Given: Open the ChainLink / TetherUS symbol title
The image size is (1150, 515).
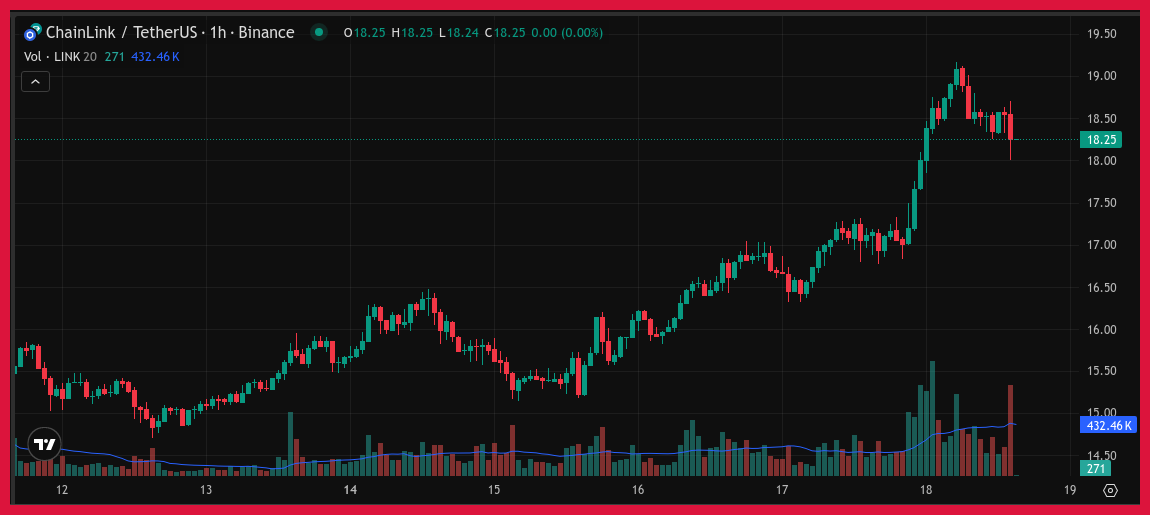Looking at the screenshot, I should [169, 32].
